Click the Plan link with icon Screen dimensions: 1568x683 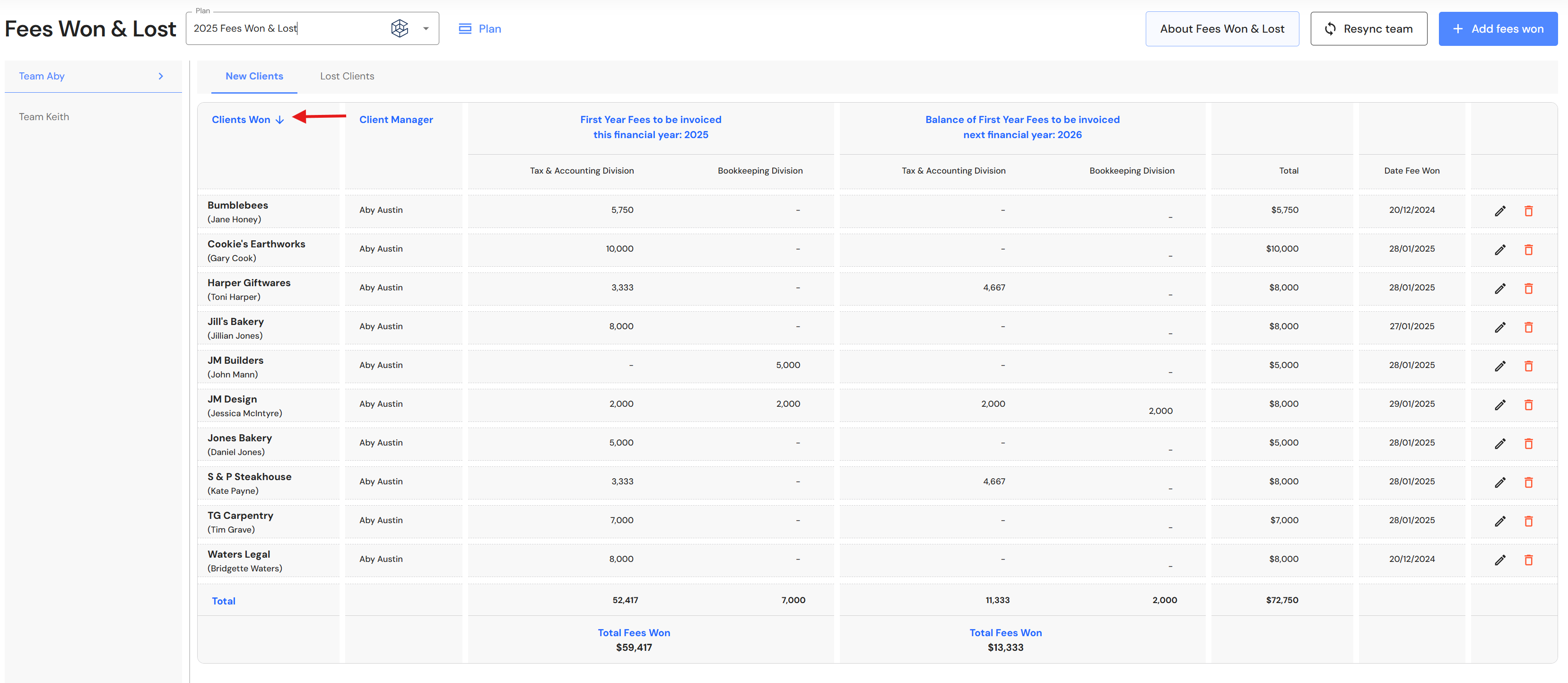479,28
